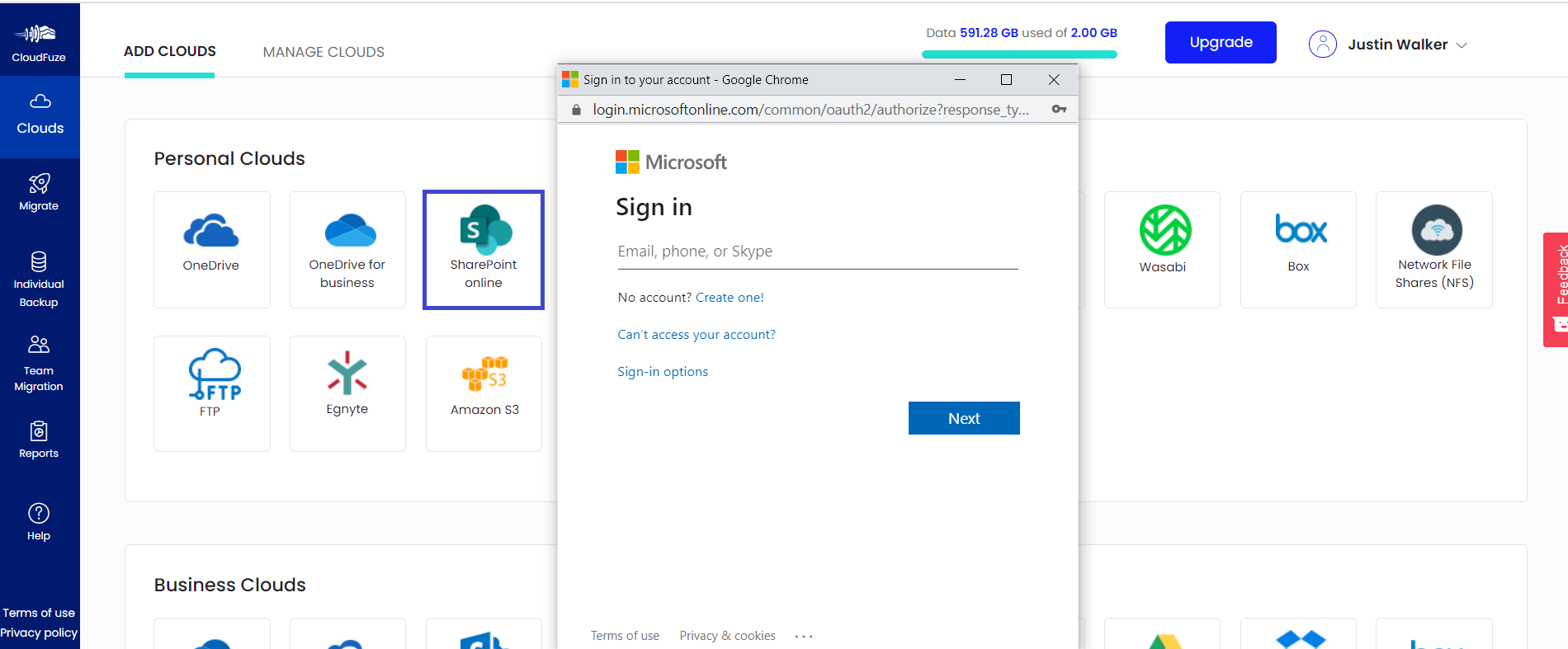Click Can't access your account link
The width and height of the screenshot is (1568, 649).
tap(697, 335)
